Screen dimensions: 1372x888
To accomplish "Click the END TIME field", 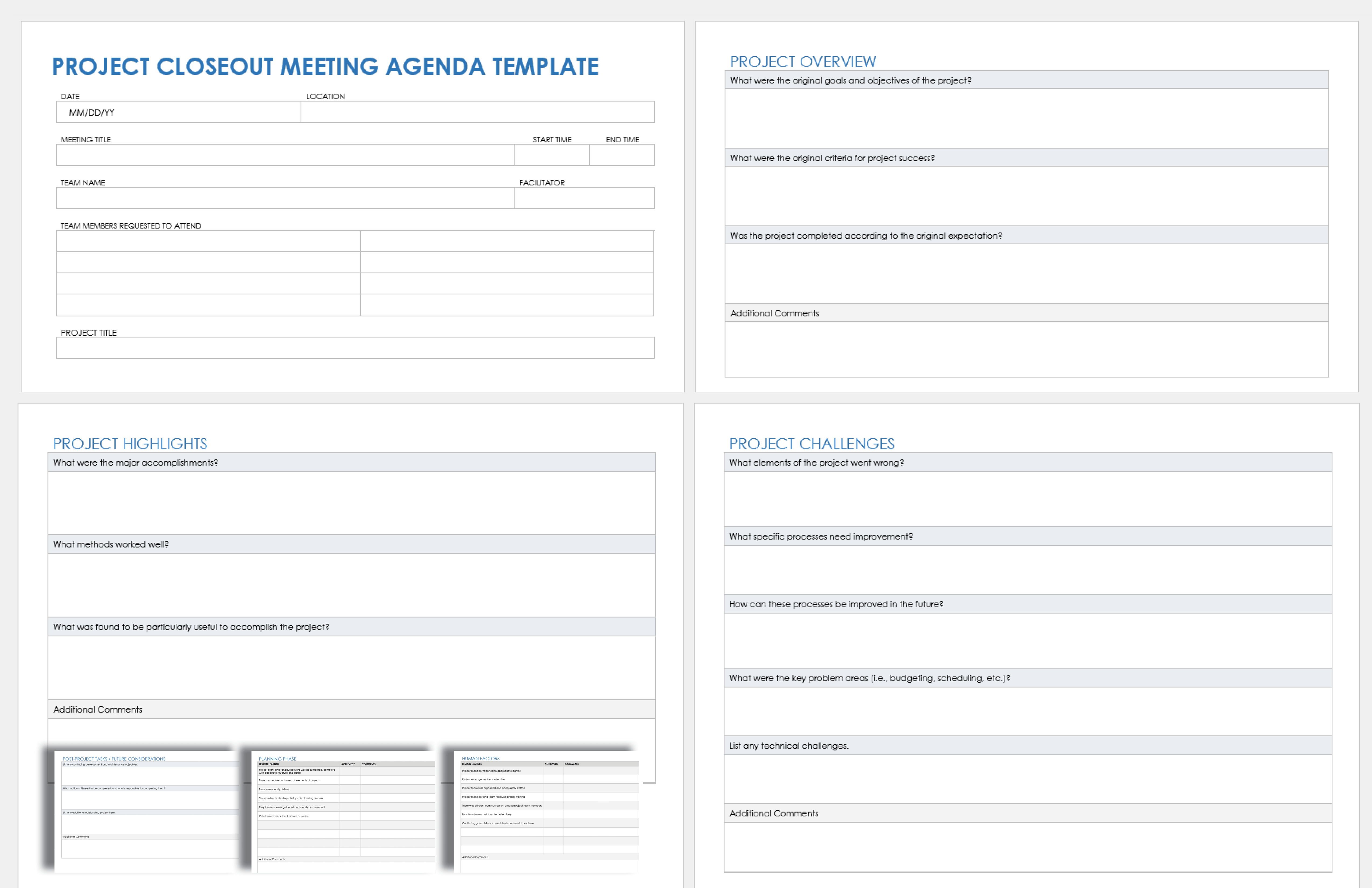I will click(x=621, y=155).
